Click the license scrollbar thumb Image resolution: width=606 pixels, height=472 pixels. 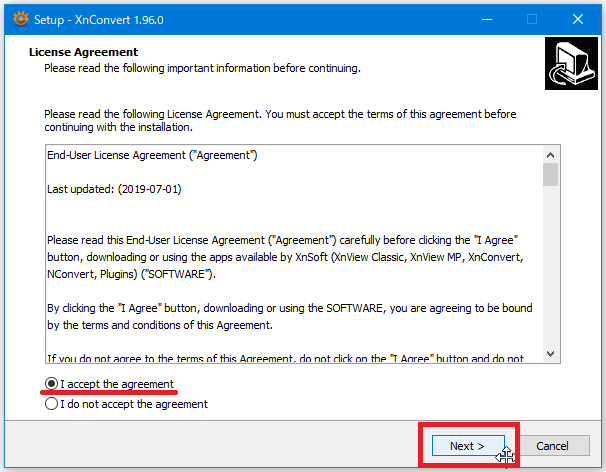(x=550, y=176)
